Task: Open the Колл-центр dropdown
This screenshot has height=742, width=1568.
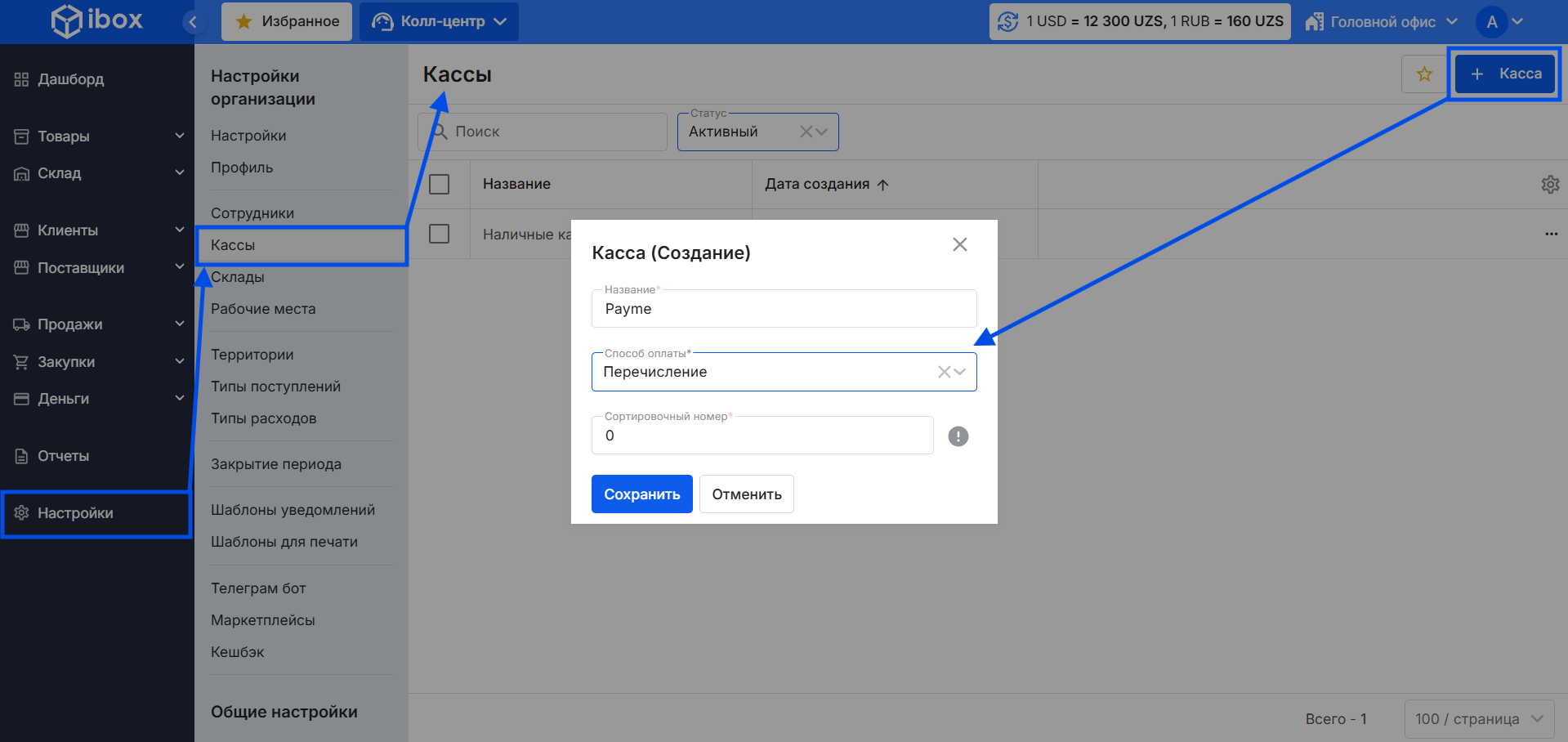Action: point(440,22)
